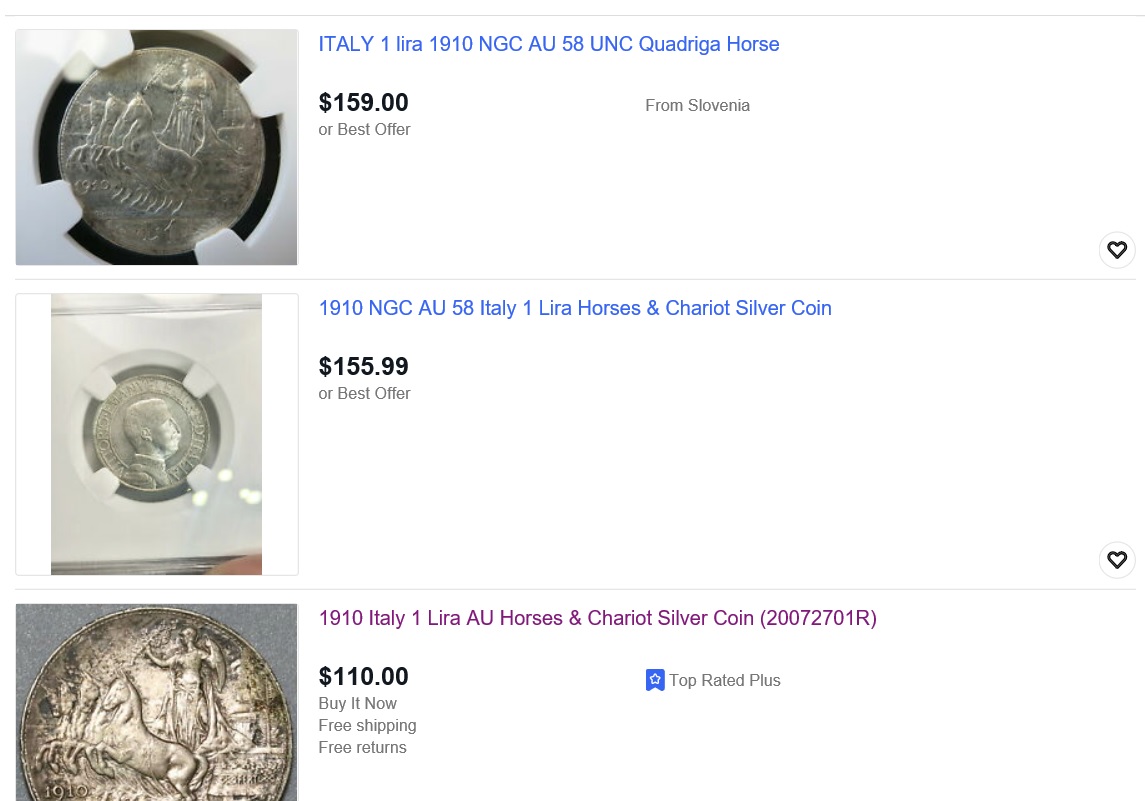The width and height of the screenshot is (1145, 801).
Task: Click the From Slovenia location text
Action: click(x=697, y=106)
